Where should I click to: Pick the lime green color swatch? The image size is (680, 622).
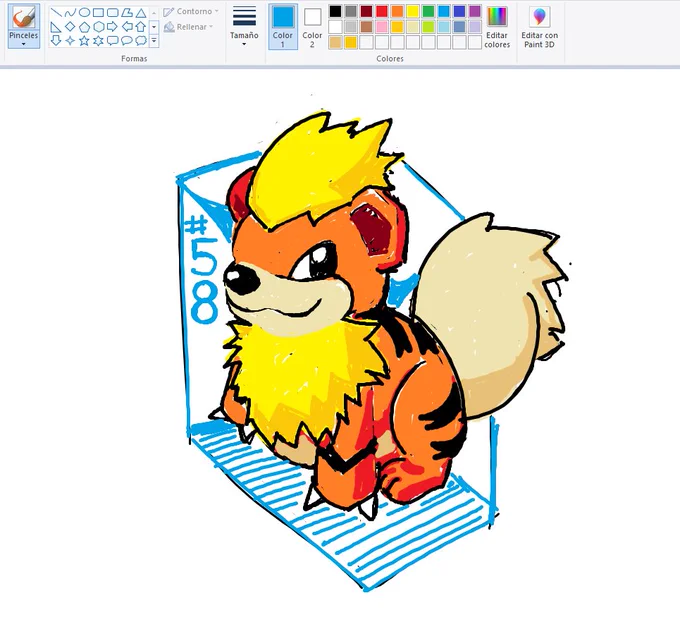point(428,27)
